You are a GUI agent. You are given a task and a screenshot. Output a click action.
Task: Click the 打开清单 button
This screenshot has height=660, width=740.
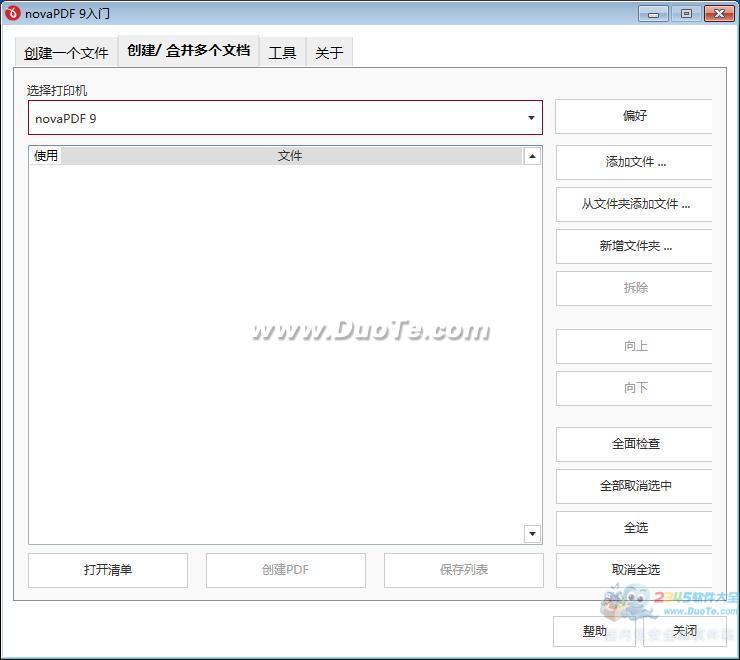pyautogui.click(x=108, y=570)
